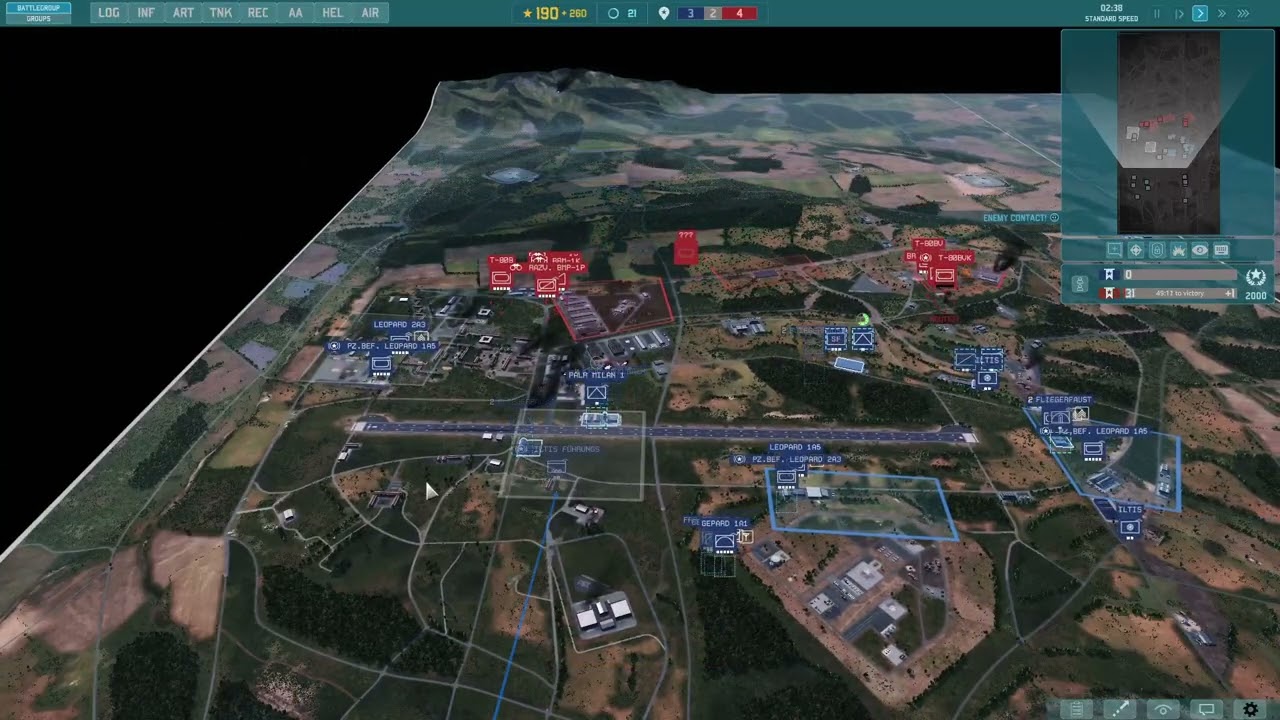Set double fast-forward speed

[1221, 14]
